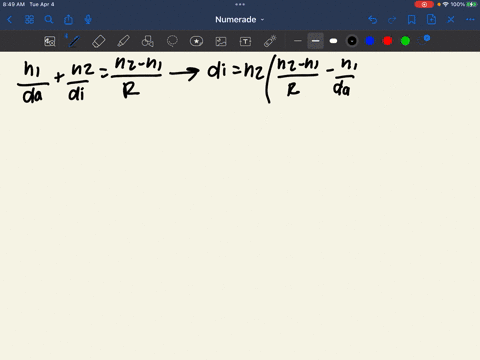The height and width of the screenshot is (360, 480).
Task: Pick the black pen color
Action: coord(352,41)
